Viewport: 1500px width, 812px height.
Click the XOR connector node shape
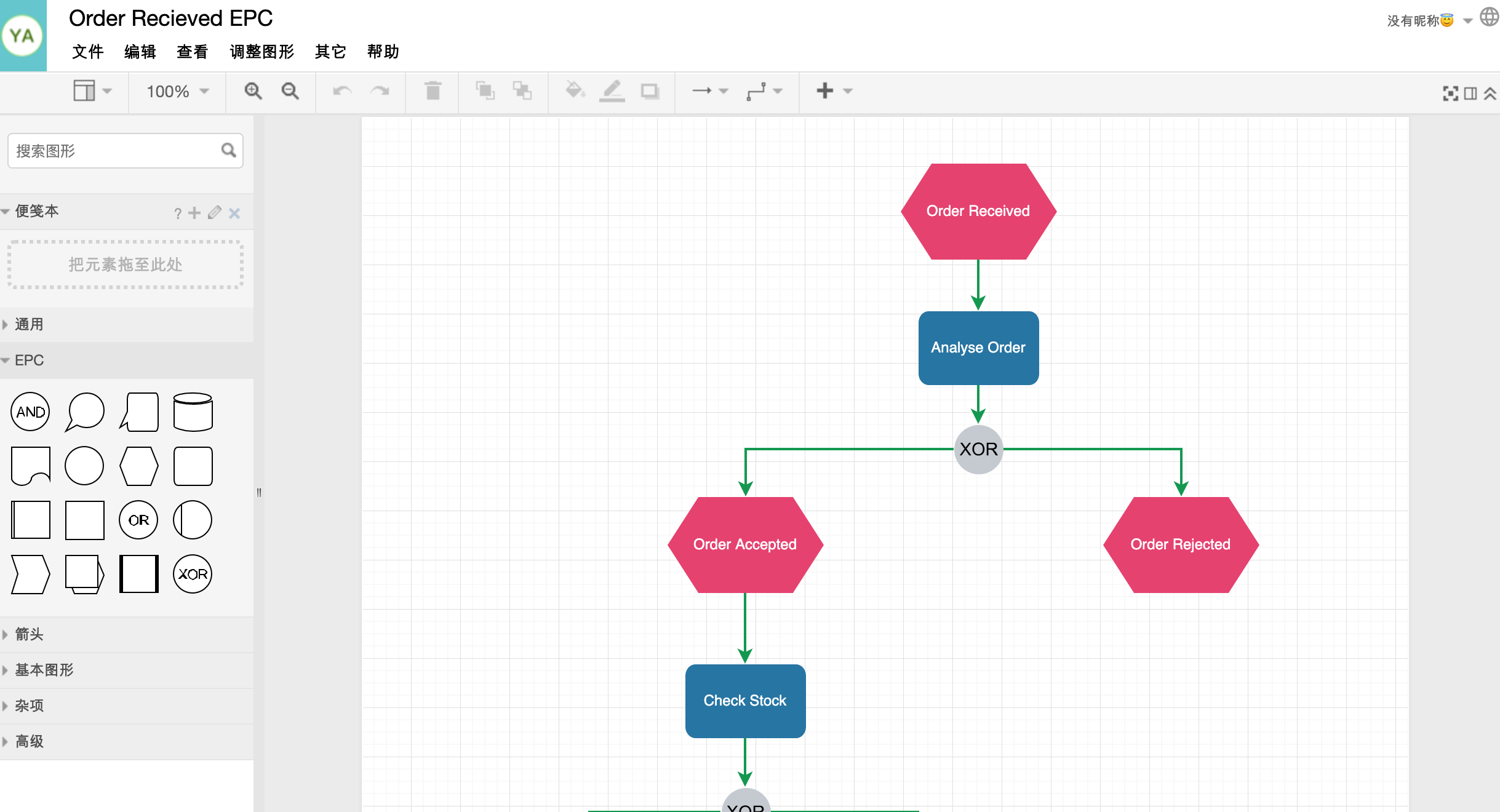(x=193, y=573)
